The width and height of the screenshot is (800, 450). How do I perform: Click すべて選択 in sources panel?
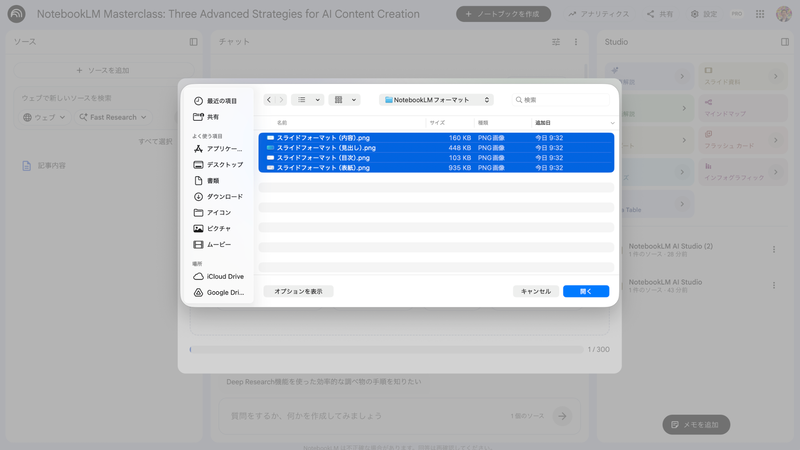(155, 141)
